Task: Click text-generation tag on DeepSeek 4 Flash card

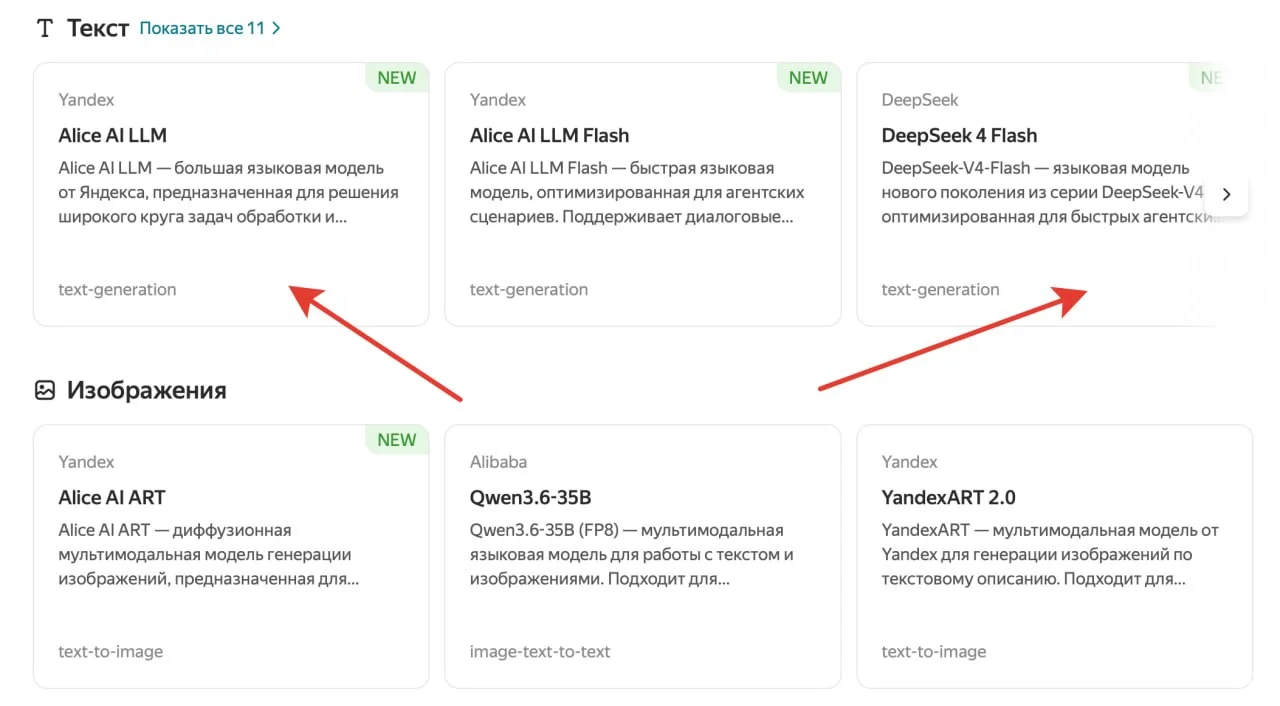Action: [x=941, y=290]
